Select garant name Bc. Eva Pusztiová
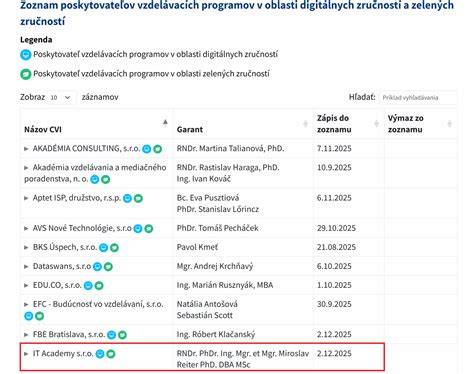 tap(208, 198)
